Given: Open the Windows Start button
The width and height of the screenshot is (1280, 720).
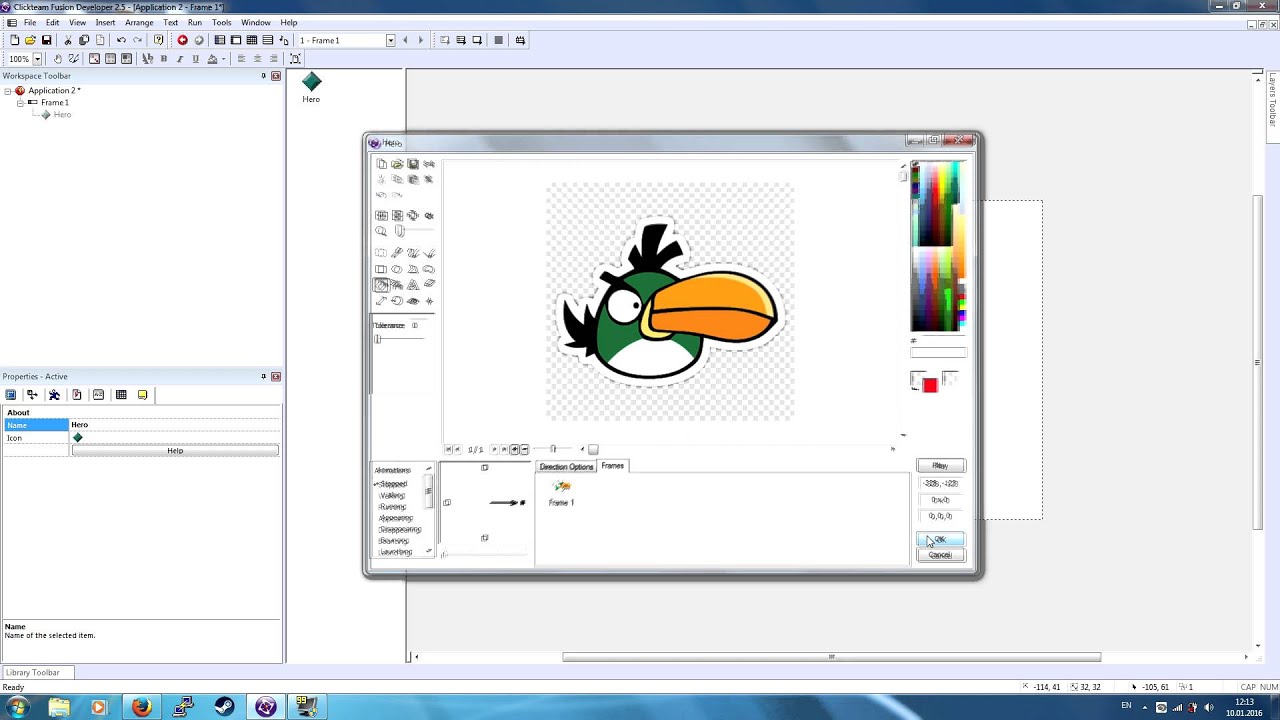Looking at the screenshot, I should (17, 707).
